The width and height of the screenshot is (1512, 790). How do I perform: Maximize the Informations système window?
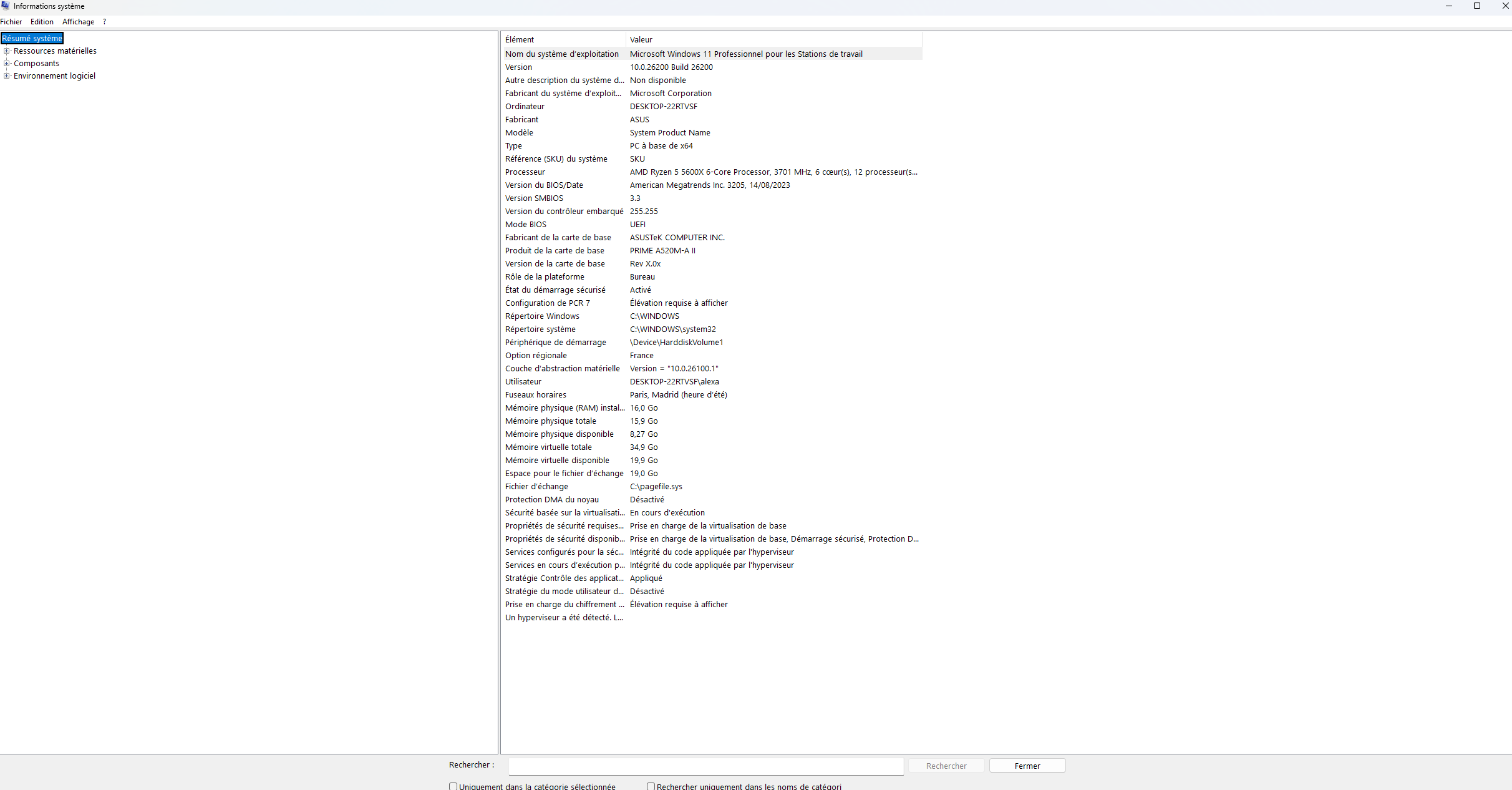[x=1477, y=6]
